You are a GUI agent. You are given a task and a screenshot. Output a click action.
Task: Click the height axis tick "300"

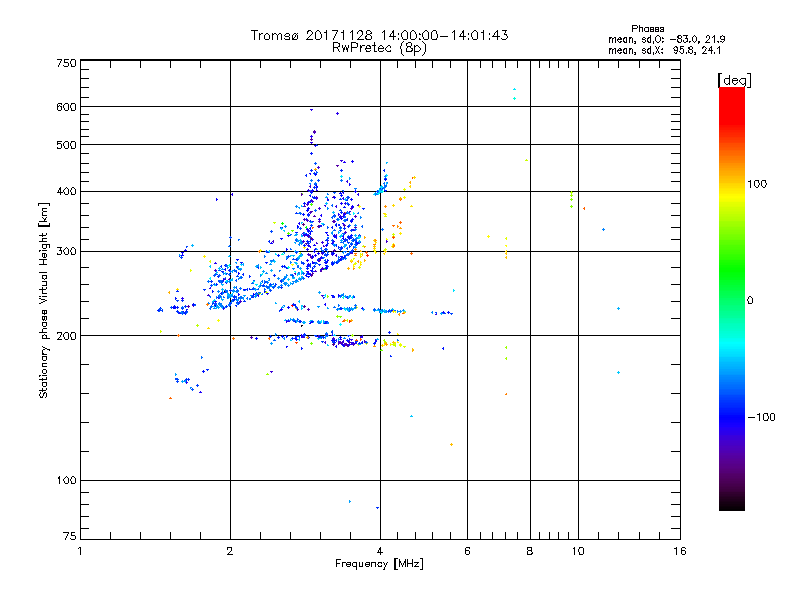coord(66,251)
